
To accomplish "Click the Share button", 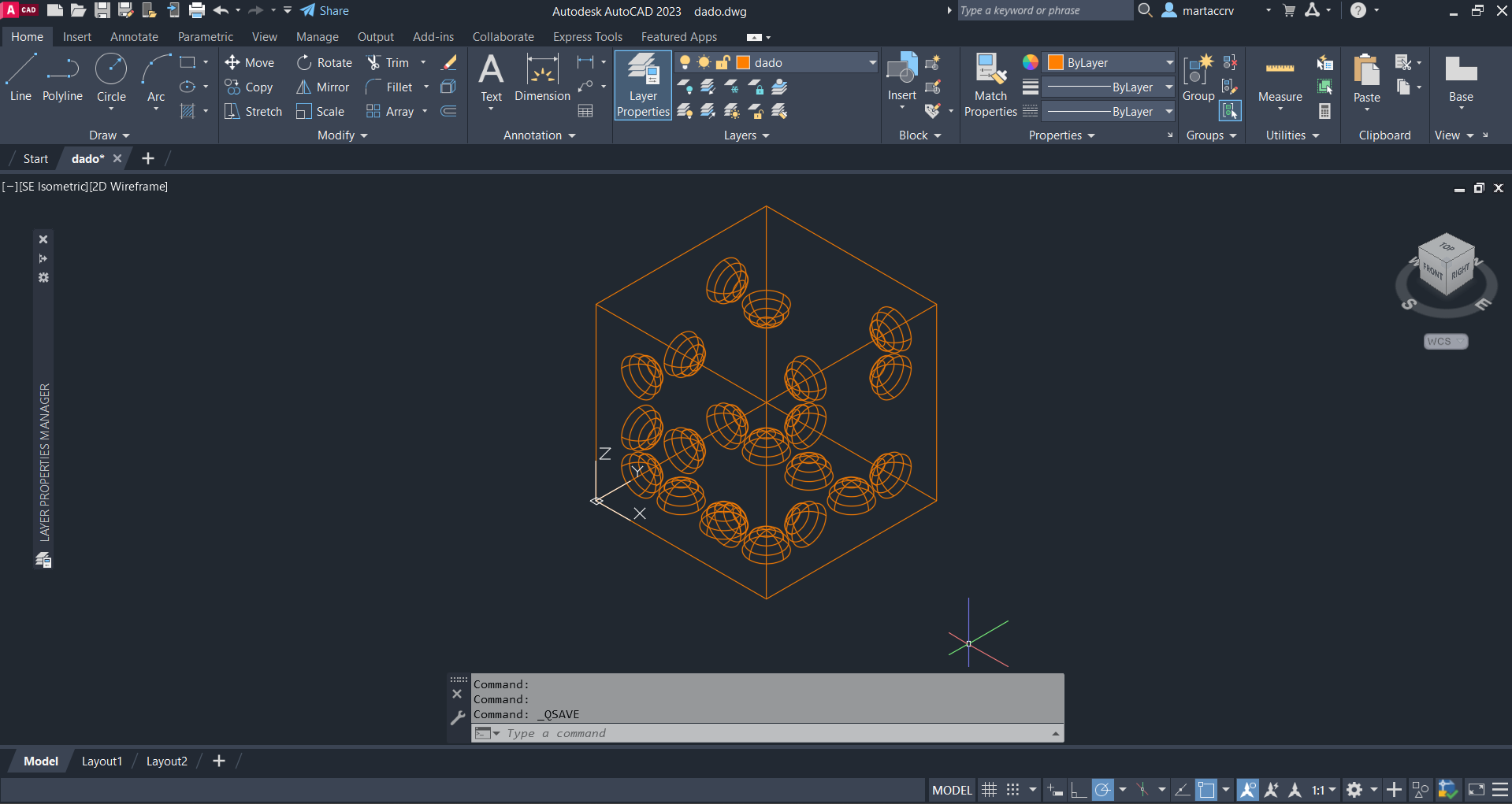I will point(325,11).
